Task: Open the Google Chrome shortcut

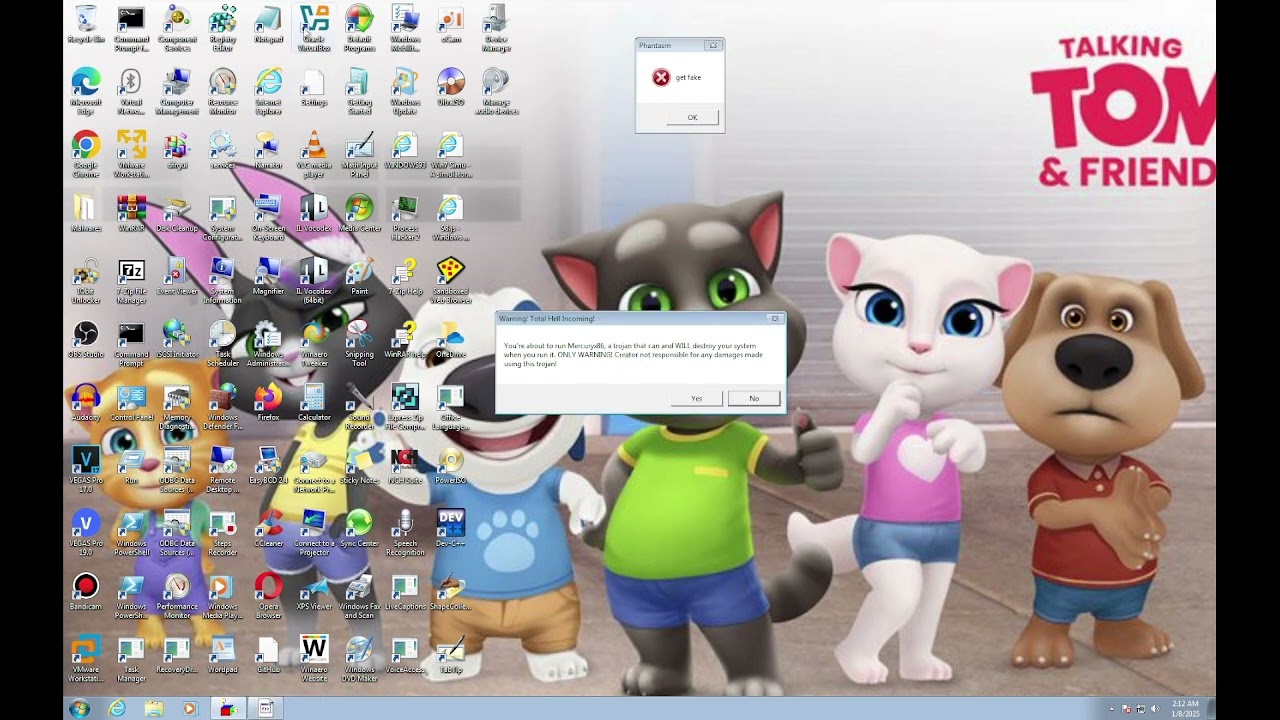Action: click(86, 154)
